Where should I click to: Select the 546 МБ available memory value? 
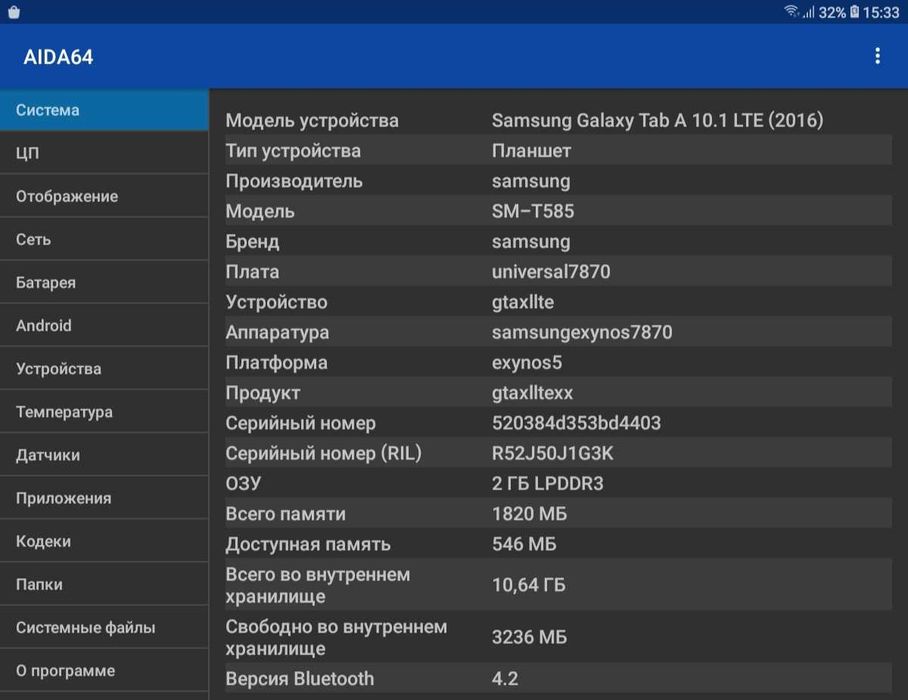[523, 544]
